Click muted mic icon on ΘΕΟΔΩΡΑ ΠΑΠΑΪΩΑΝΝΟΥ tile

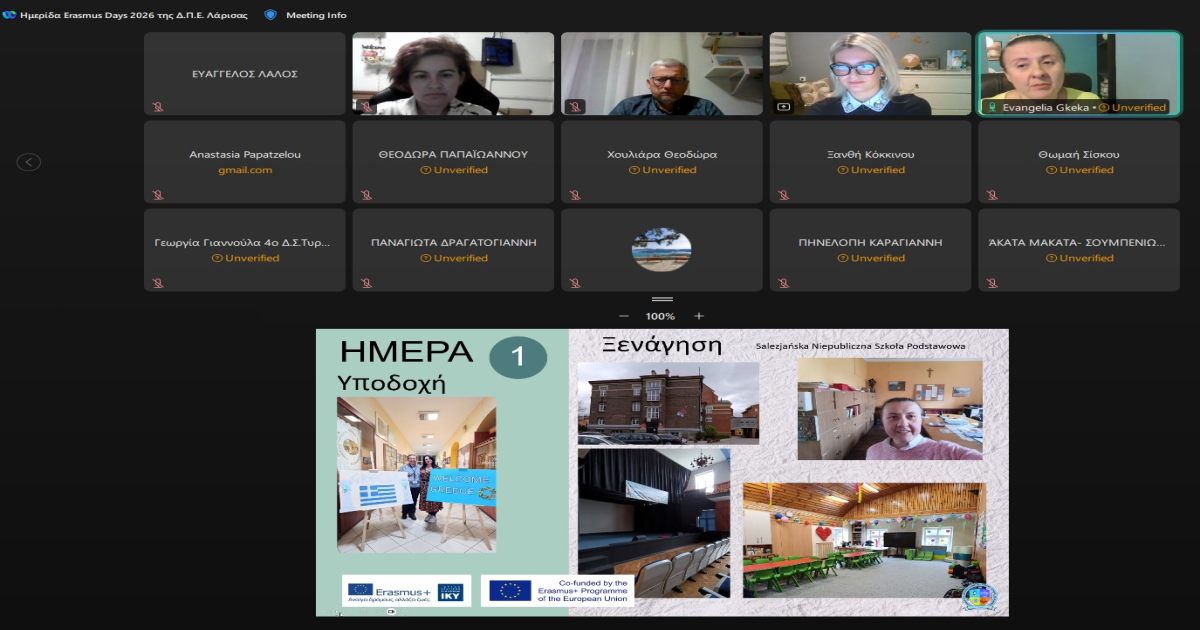click(367, 194)
